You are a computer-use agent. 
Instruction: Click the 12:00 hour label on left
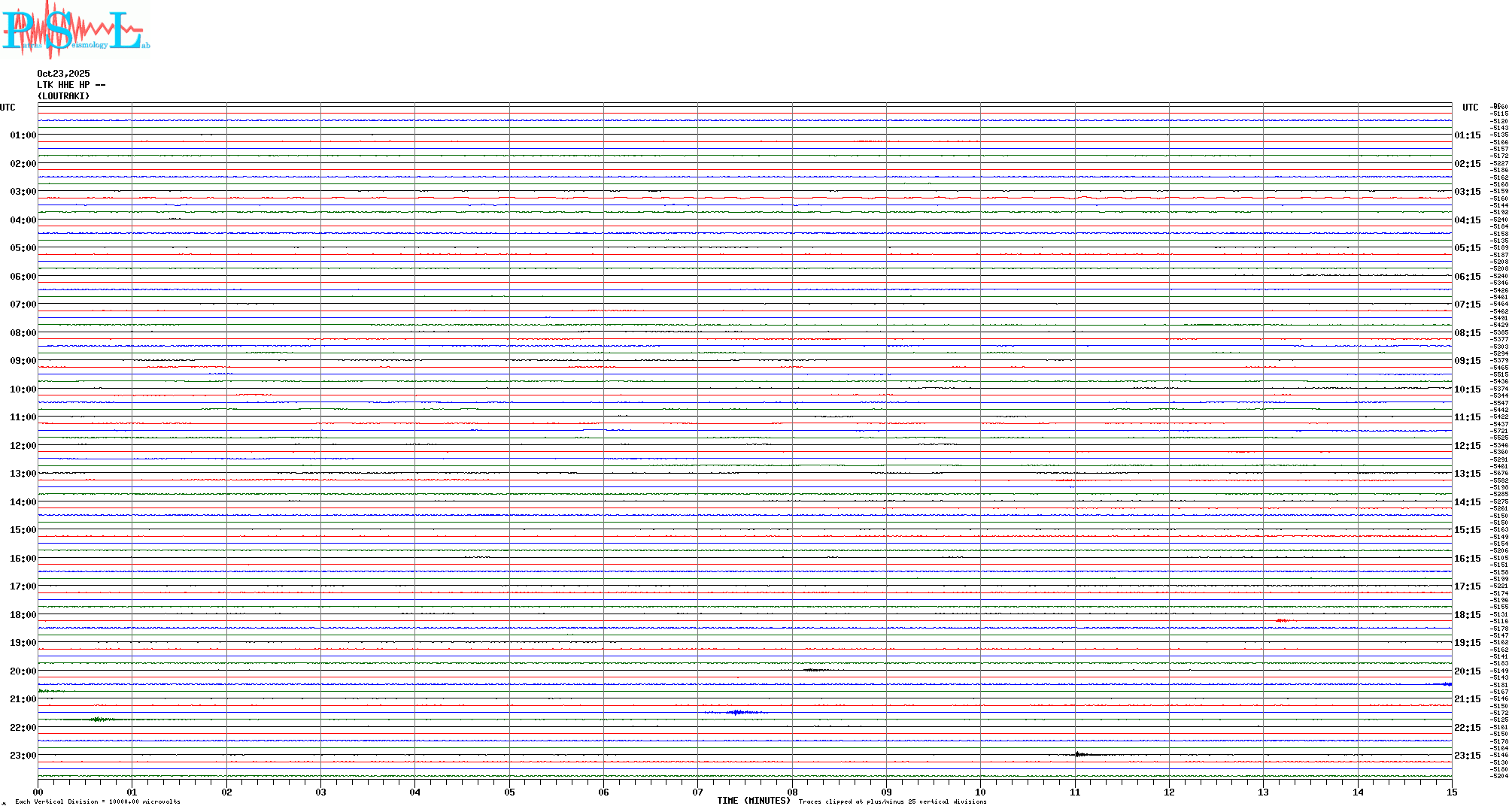click(23, 446)
